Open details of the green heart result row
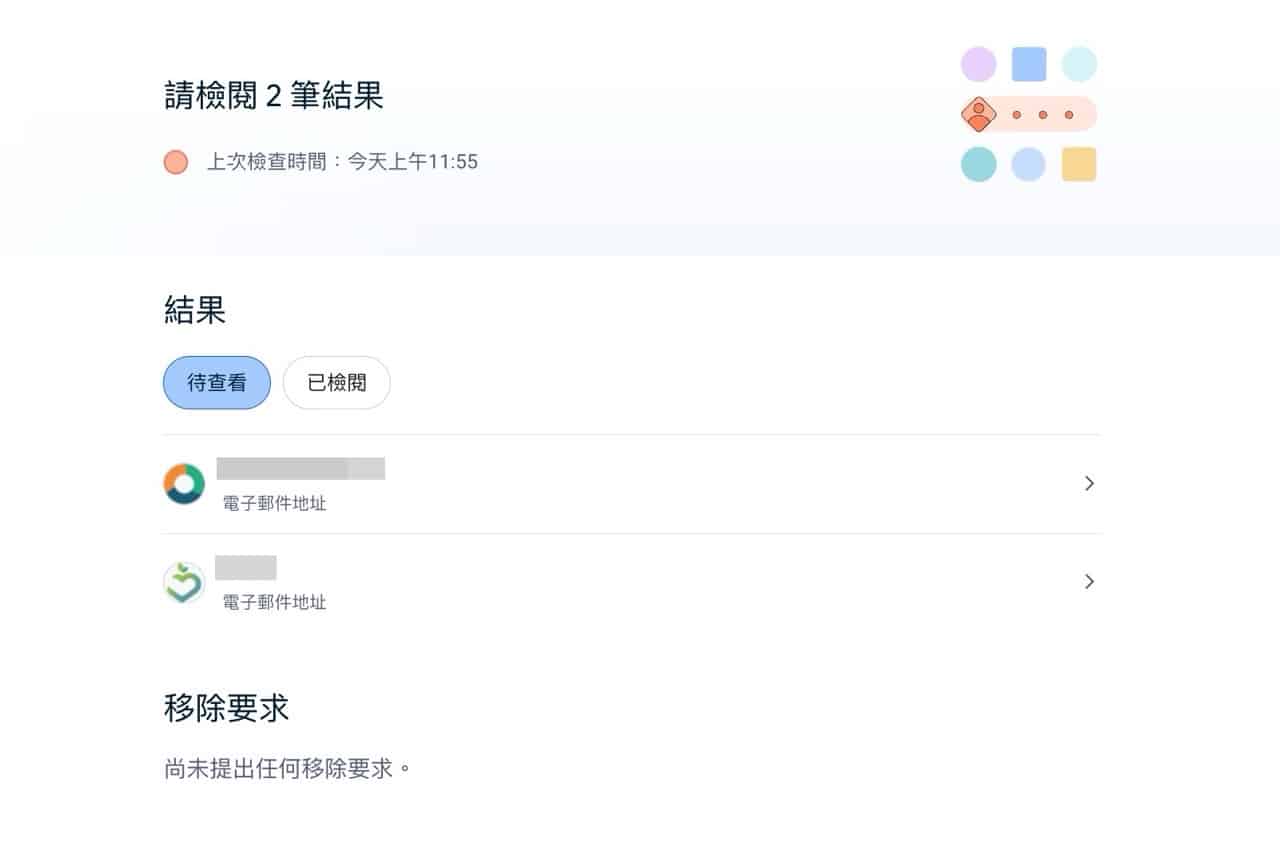The height and width of the screenshot is (862, 1280). tap(630, 582)
